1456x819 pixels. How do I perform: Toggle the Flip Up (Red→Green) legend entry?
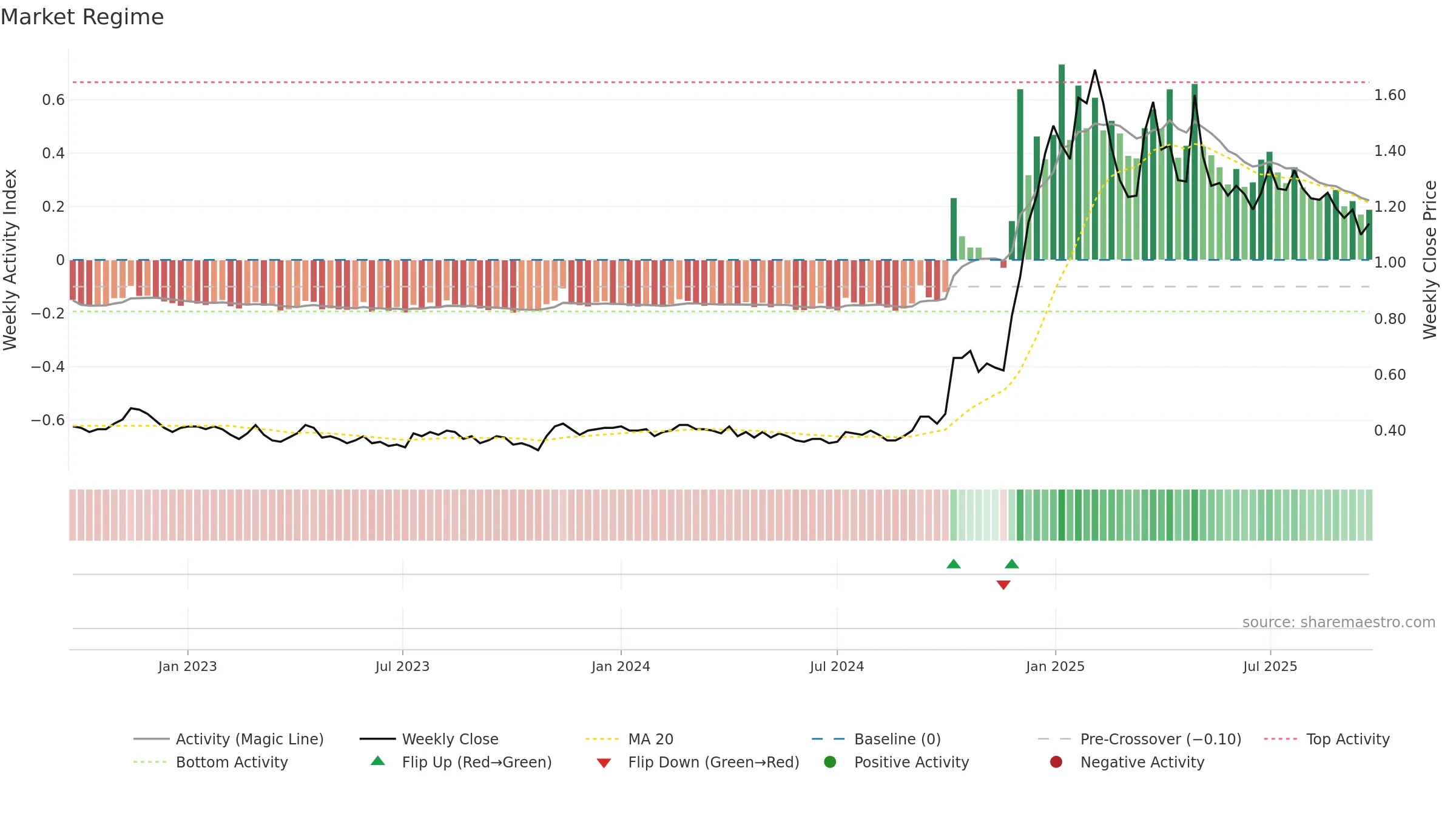pyautogui.click(x=461, y=762)
